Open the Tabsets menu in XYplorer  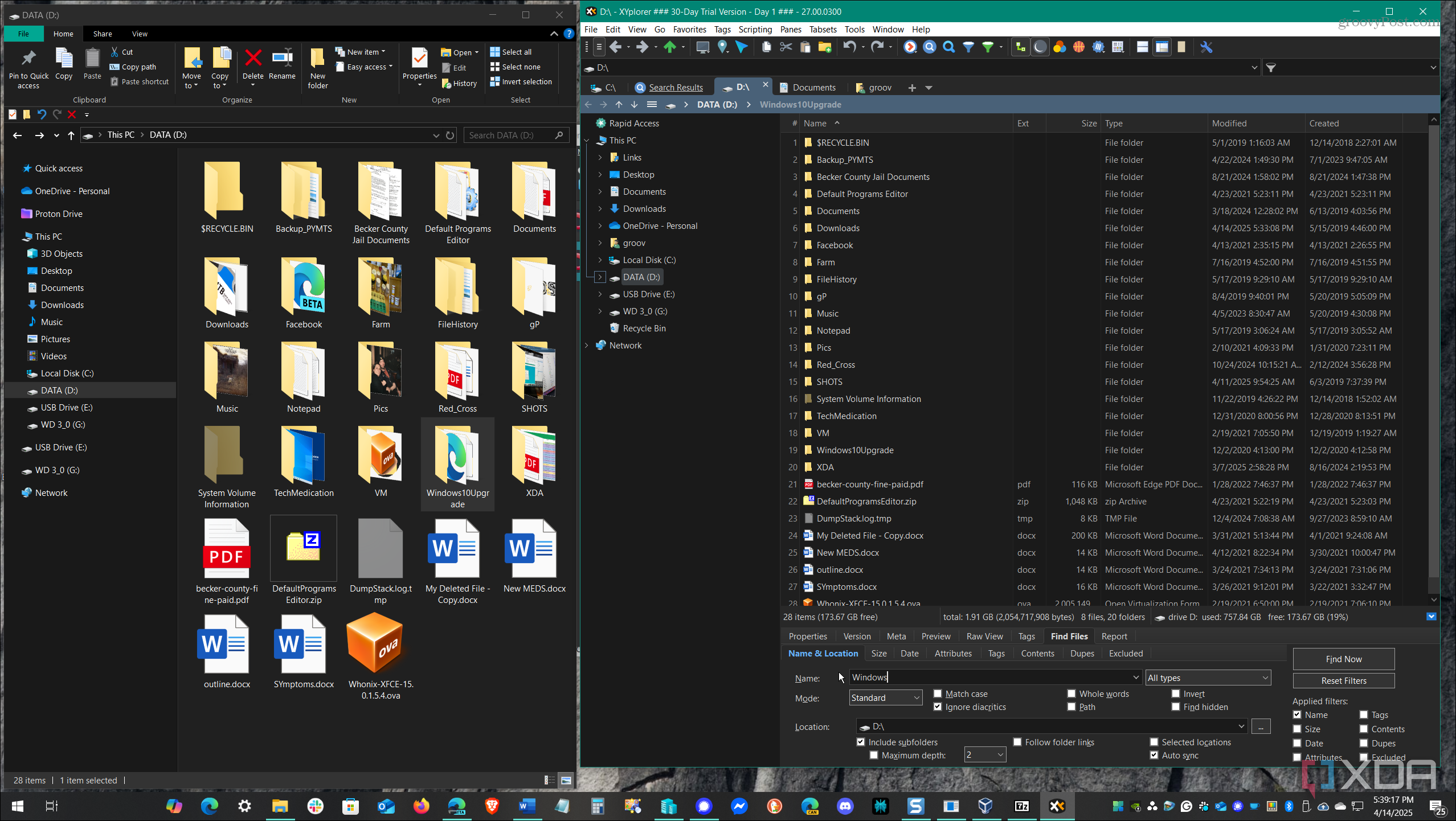coord(823,30)
